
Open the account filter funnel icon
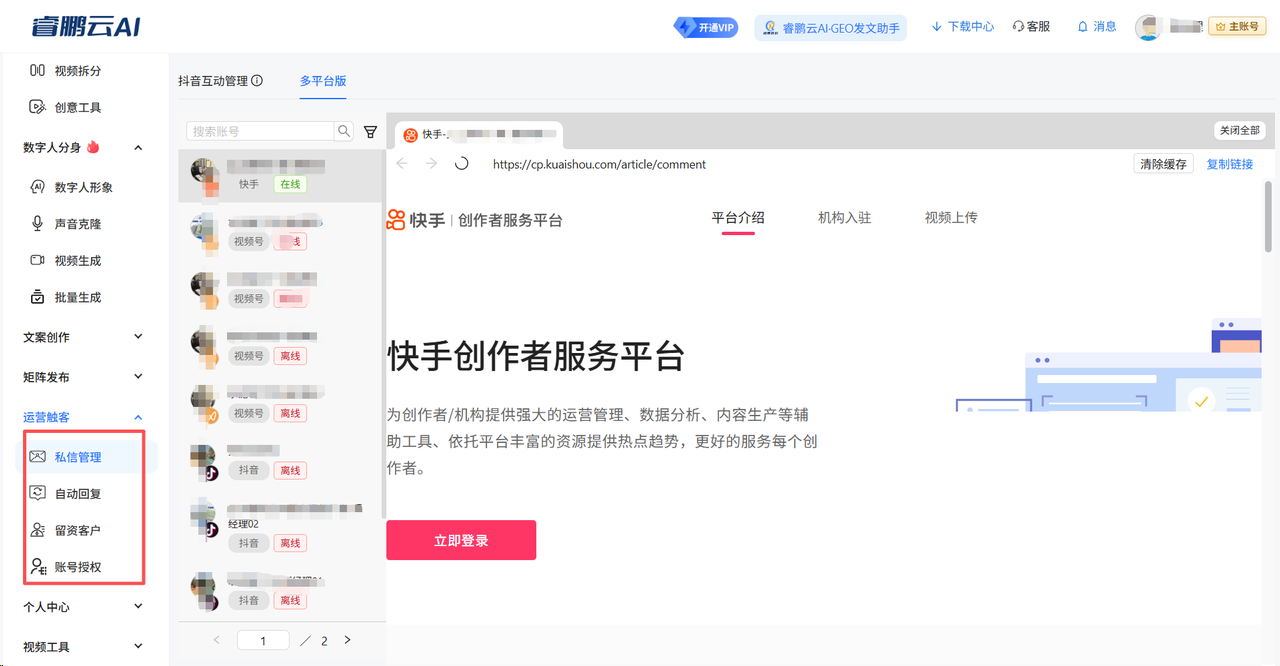click(370, 131)
